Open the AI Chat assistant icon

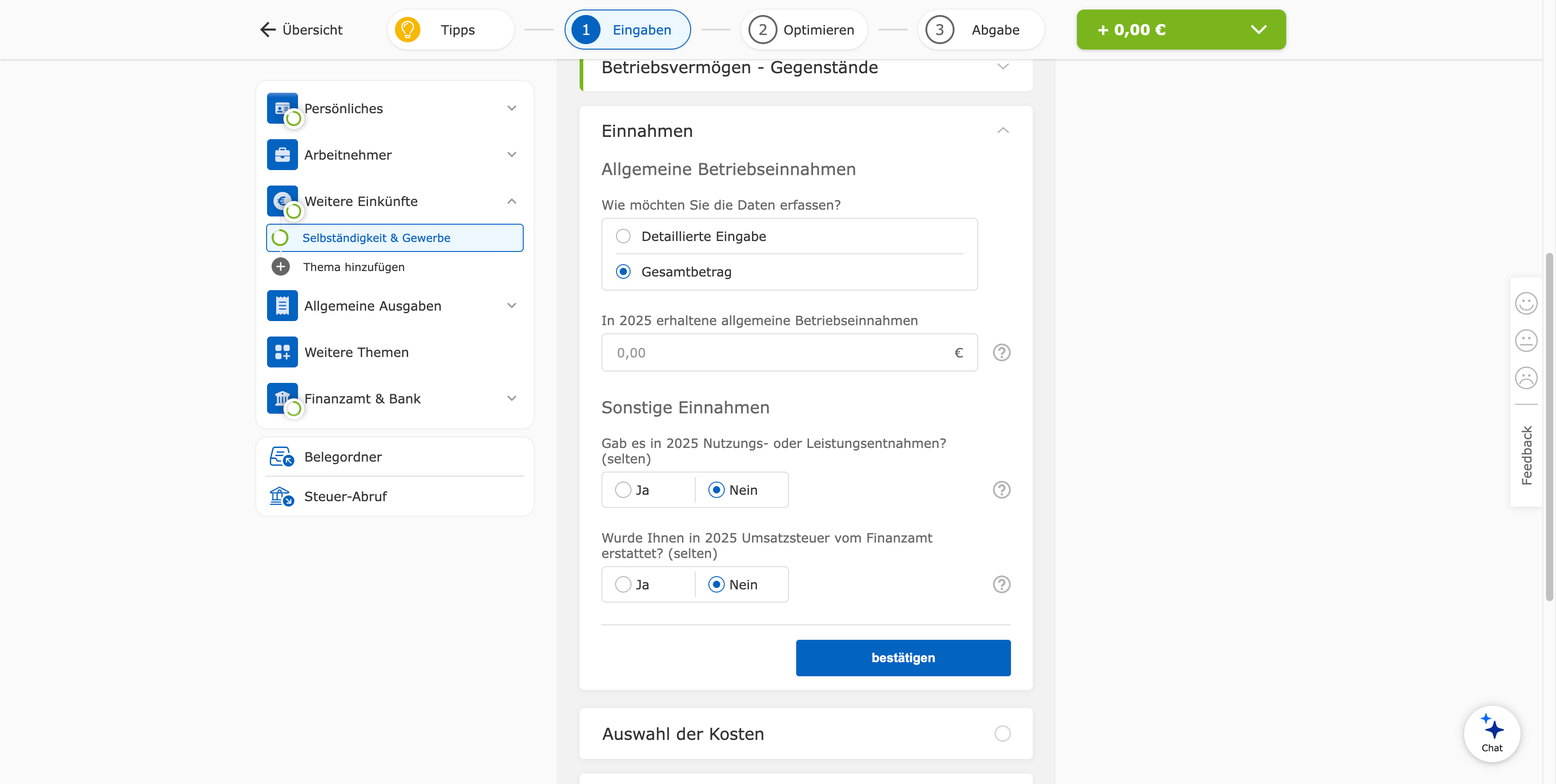pos(1491,734)
